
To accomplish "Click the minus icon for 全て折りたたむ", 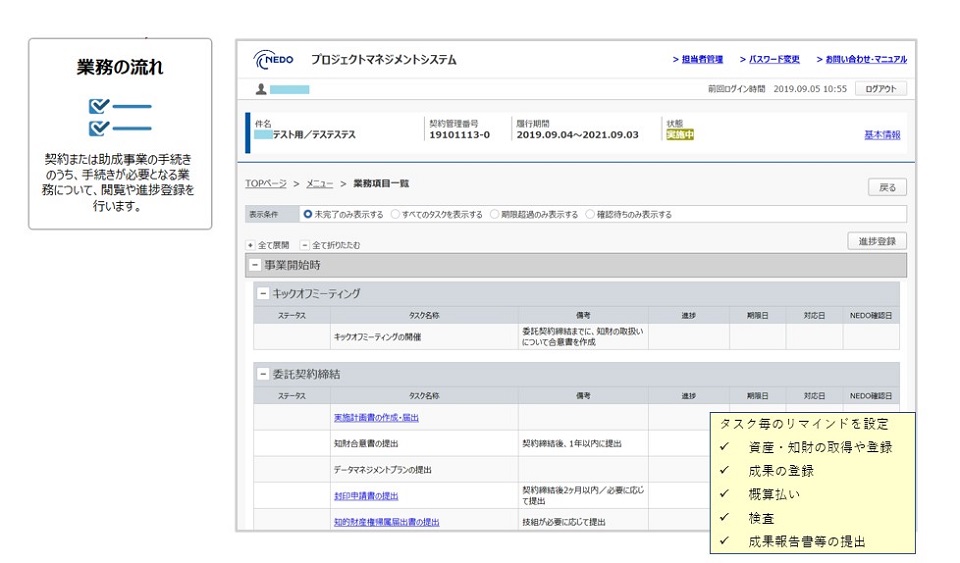I will pos(305,245).
